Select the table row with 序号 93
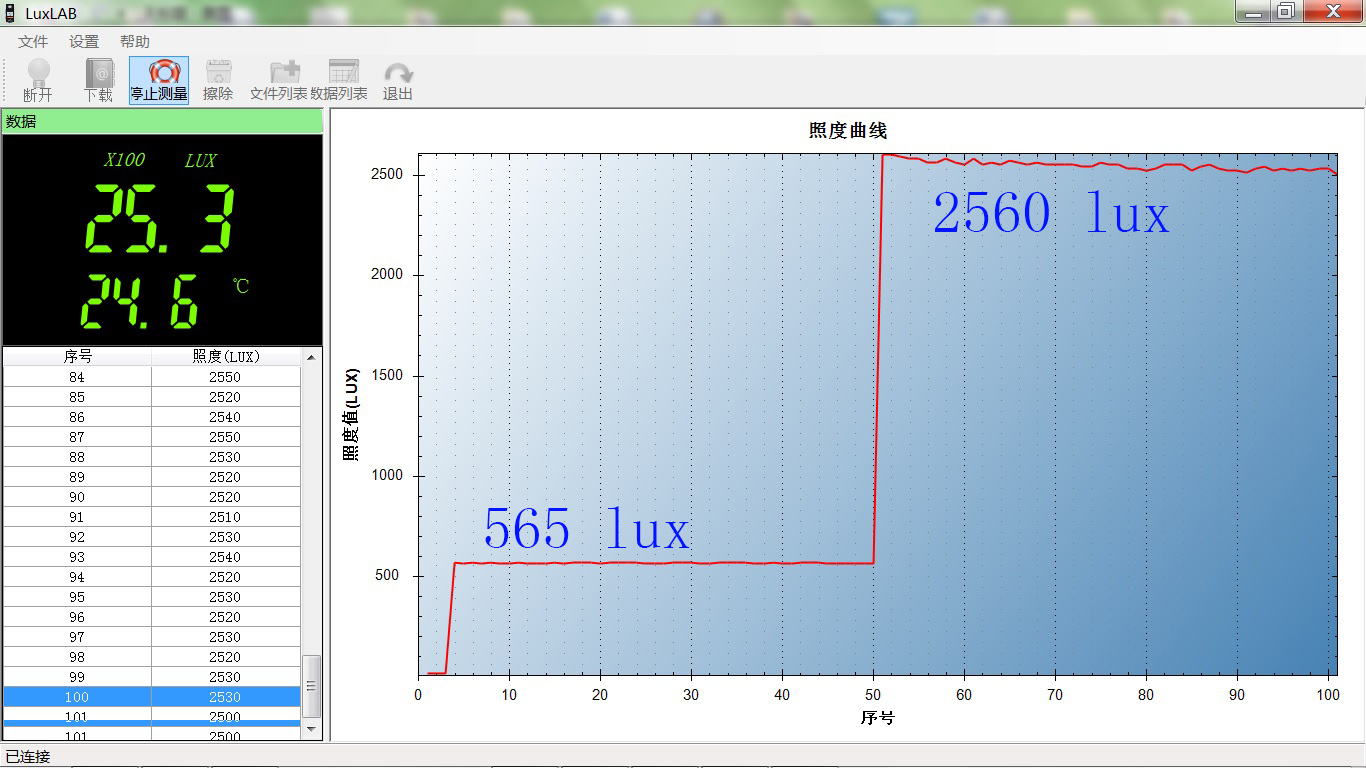 tap(152, 557)
